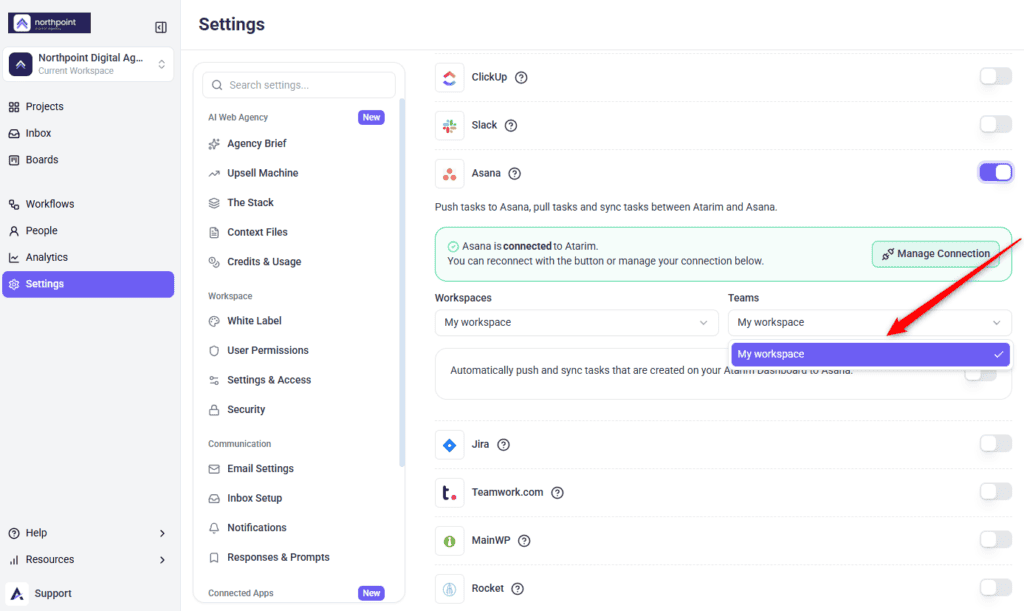Viewport: 1024px width, 611px height.
Task: Click the Support link at bottom
Action: point(52,593)
